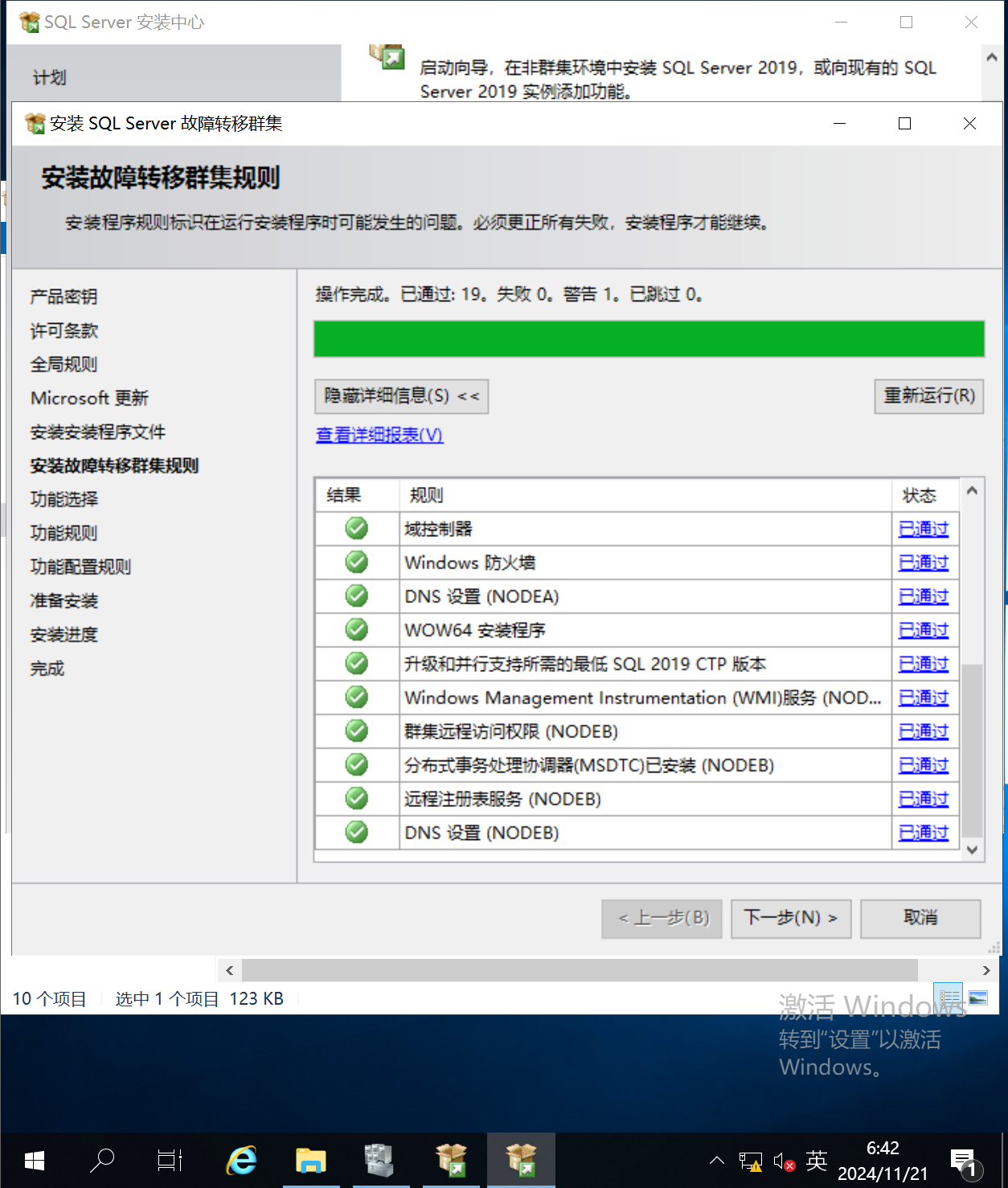Click the install wizard icon in 安装中心
The image size is (1008, 1188).
click(x=387, y=56)
